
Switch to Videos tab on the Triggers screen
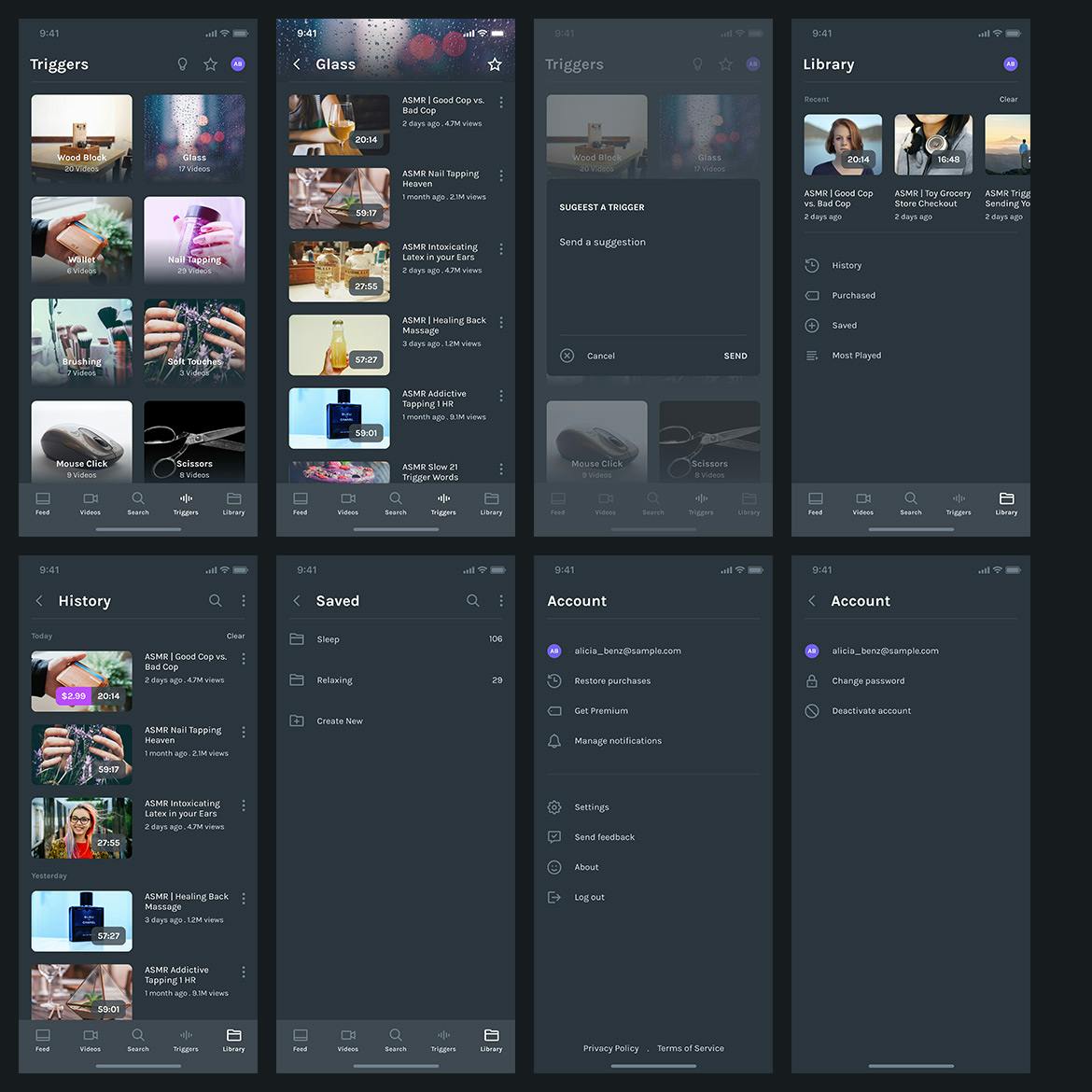[x=91, y=503]
